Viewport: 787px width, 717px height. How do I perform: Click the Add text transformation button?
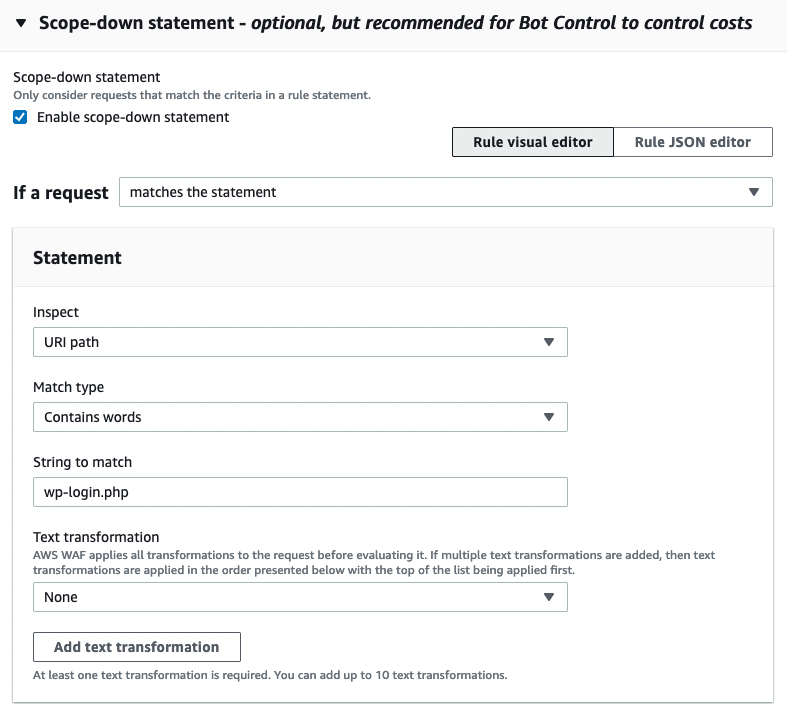[137, 647]
